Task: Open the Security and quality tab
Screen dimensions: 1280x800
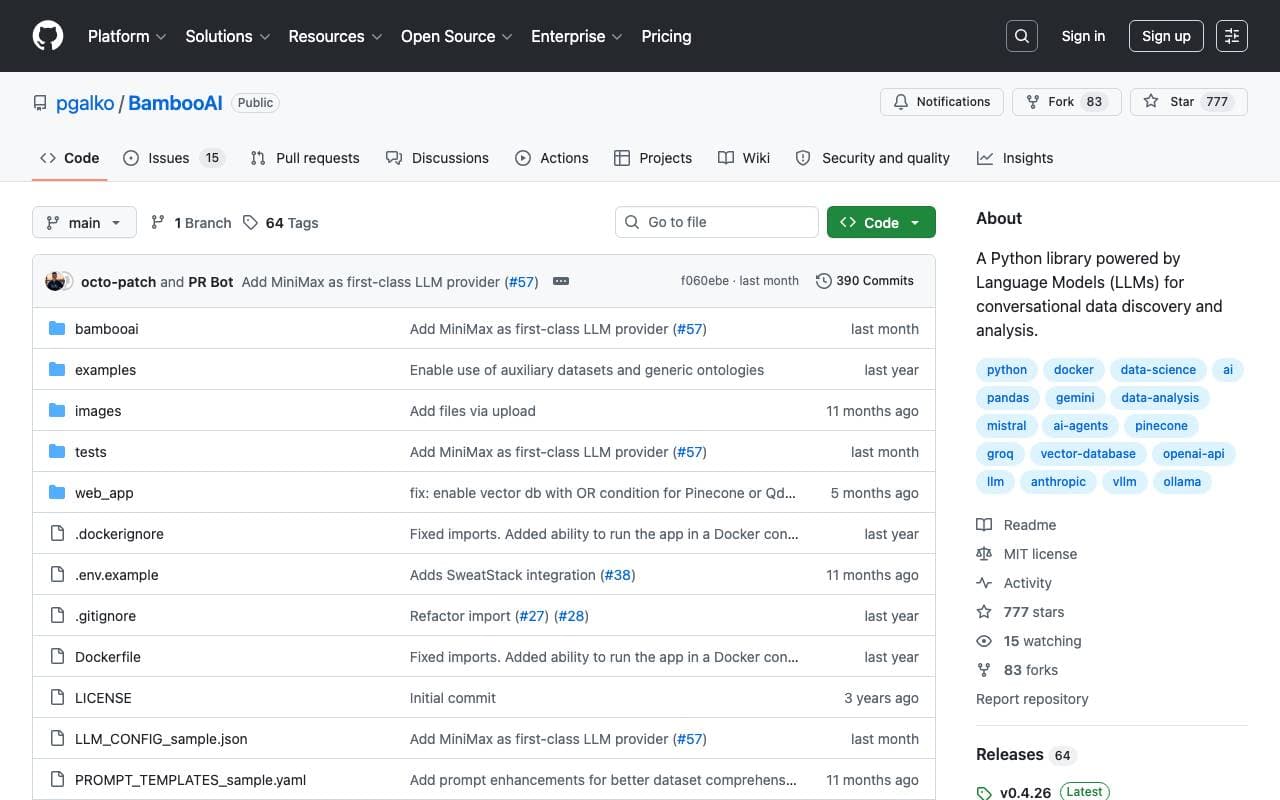Action: (x=872, y=158)
